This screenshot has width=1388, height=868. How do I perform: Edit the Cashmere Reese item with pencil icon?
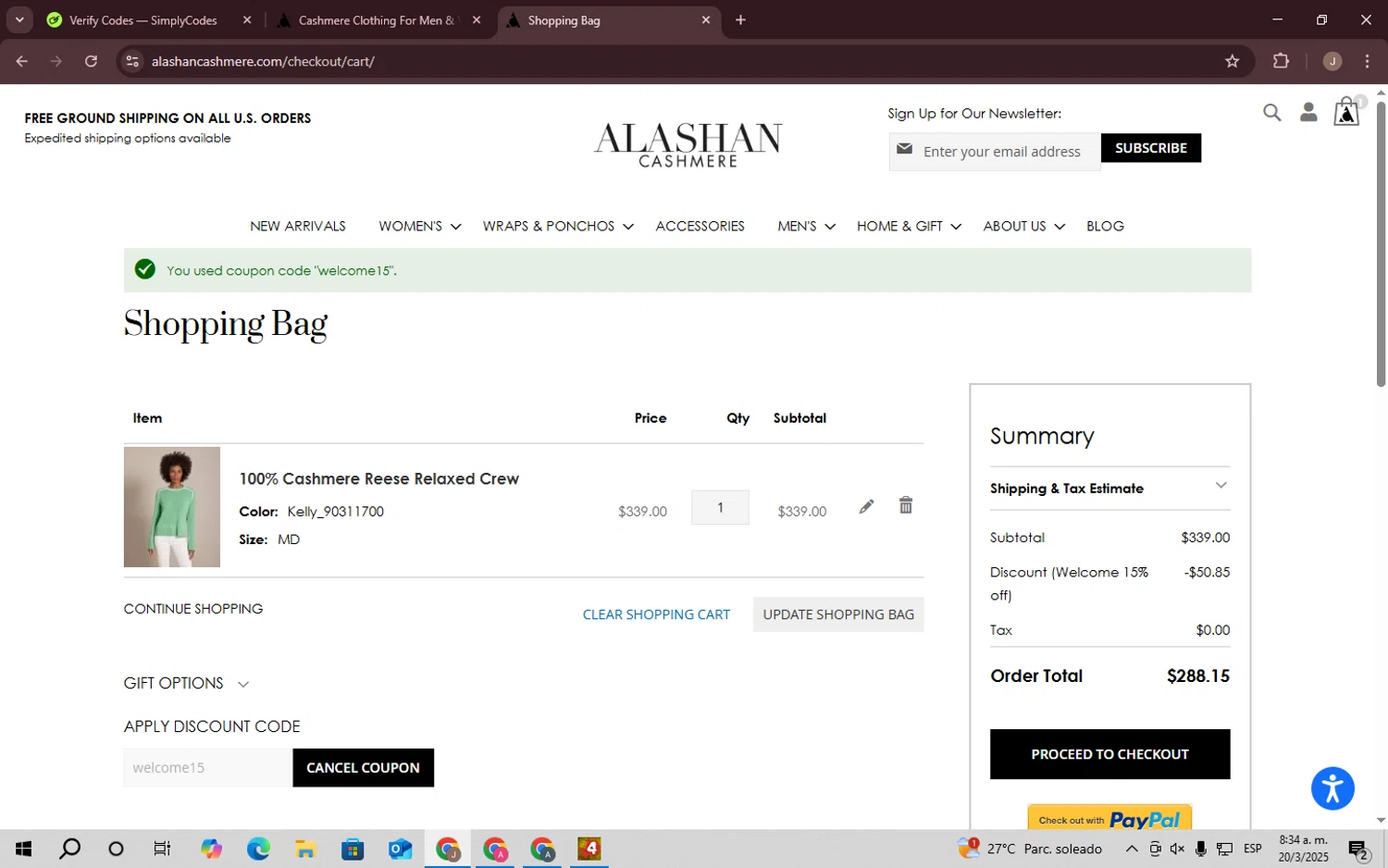[866, 506]
